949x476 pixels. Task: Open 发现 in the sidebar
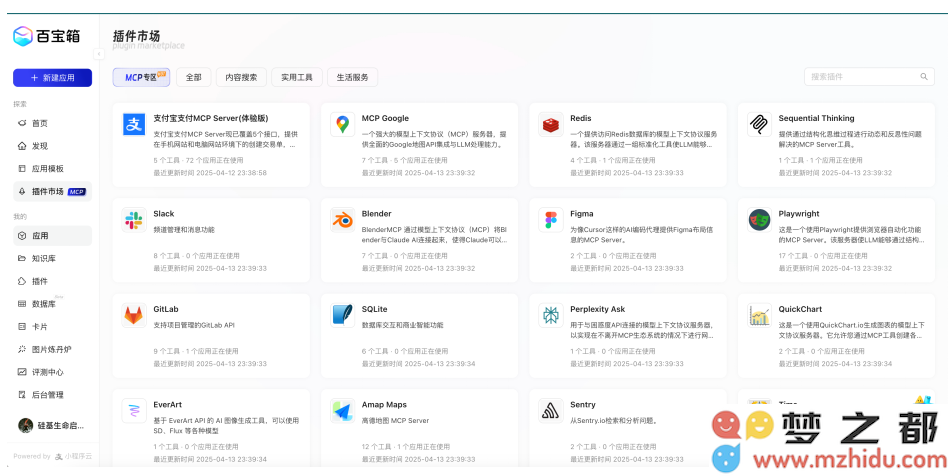click(x=53, y=146)
